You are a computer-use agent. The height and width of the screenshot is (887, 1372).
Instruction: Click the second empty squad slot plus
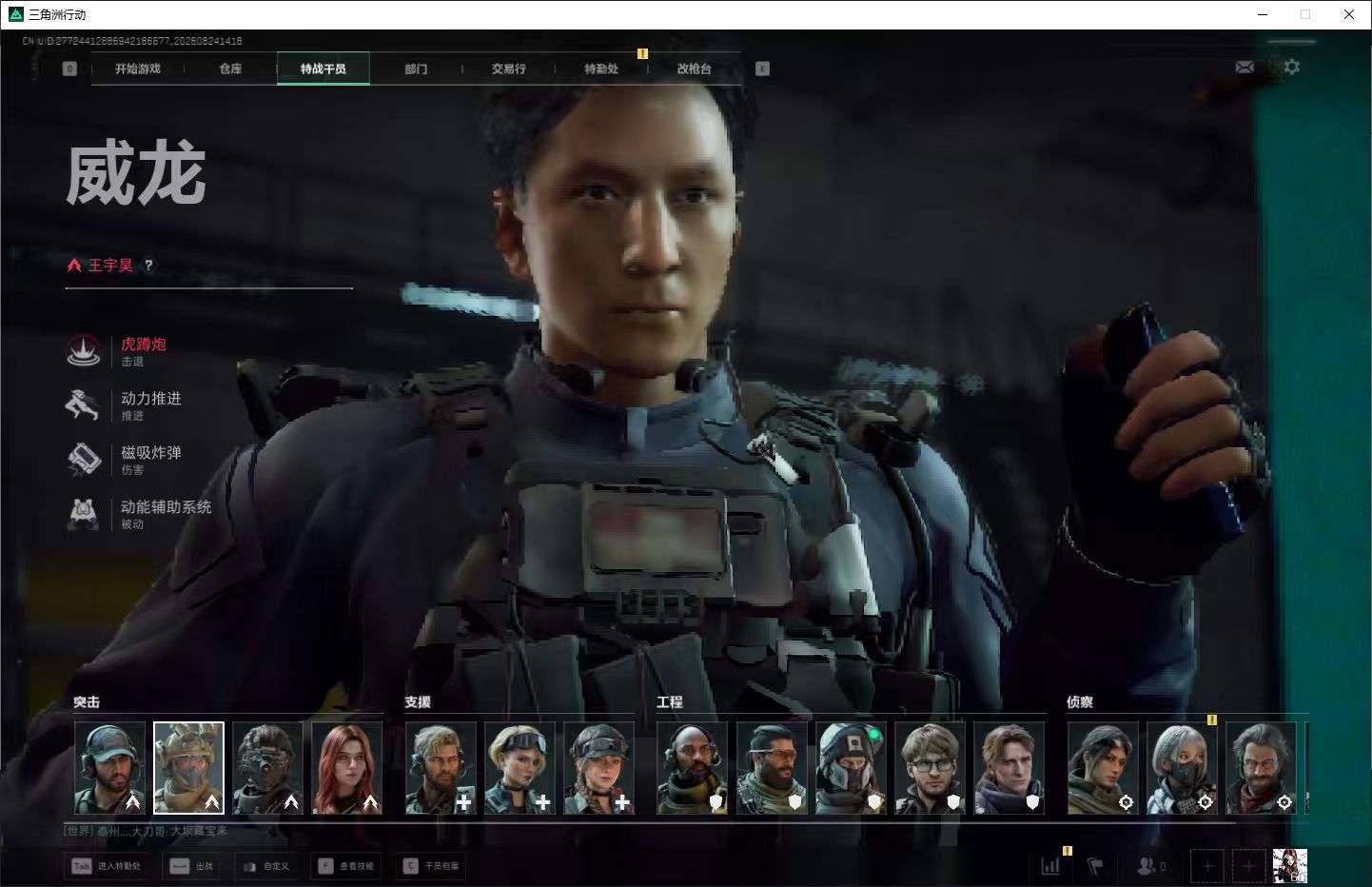(x=1248, y=866)
